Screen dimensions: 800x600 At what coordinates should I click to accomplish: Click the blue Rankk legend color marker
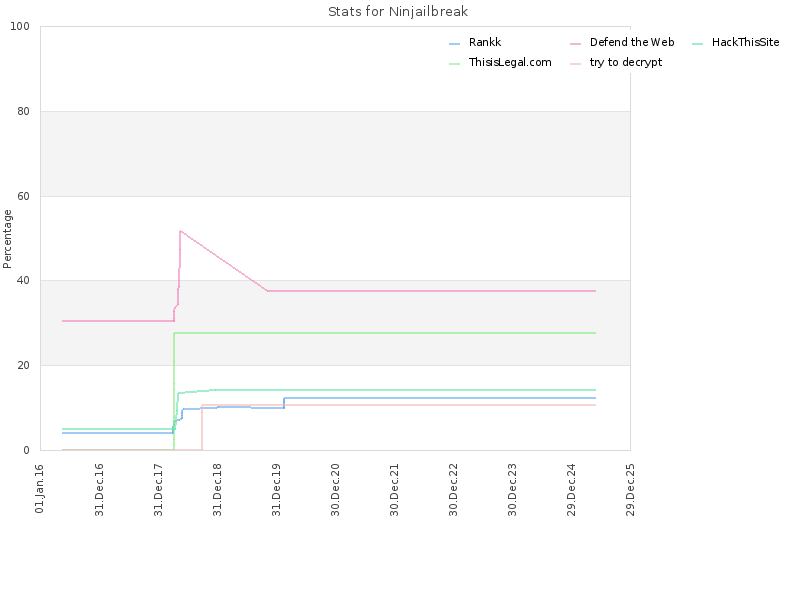tap(455, 44)
